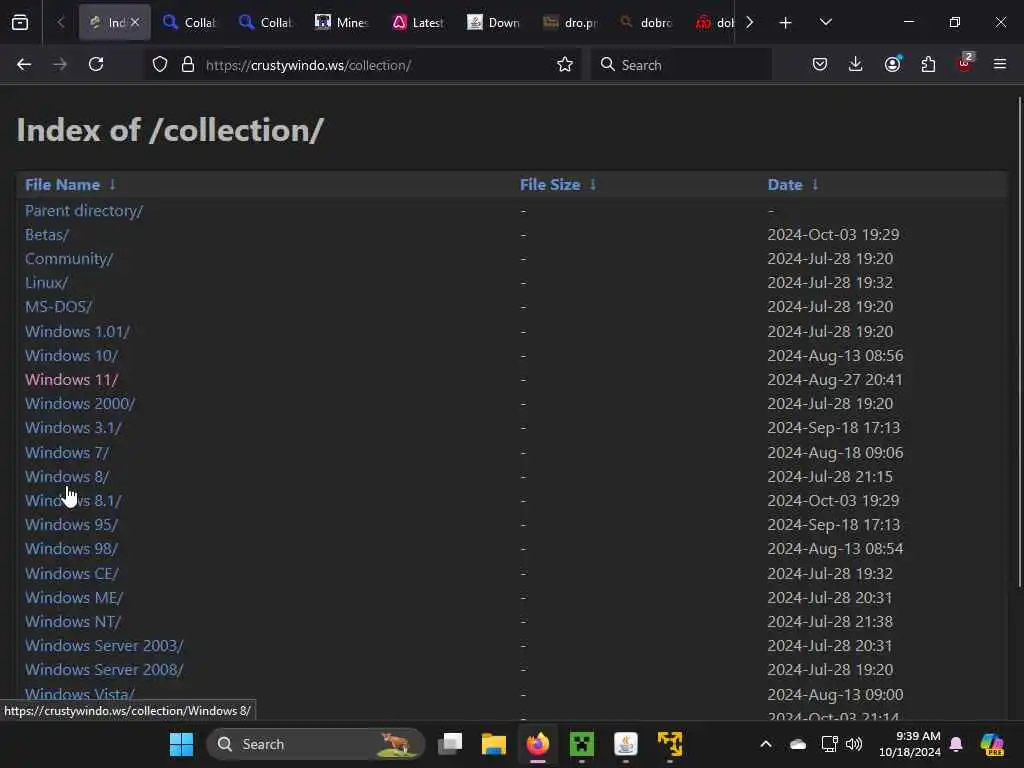This screenshot has width=1024, height=768.
Task: Switch to the first Collab tab
Action: pyautogui.click(x=190, y=23)
